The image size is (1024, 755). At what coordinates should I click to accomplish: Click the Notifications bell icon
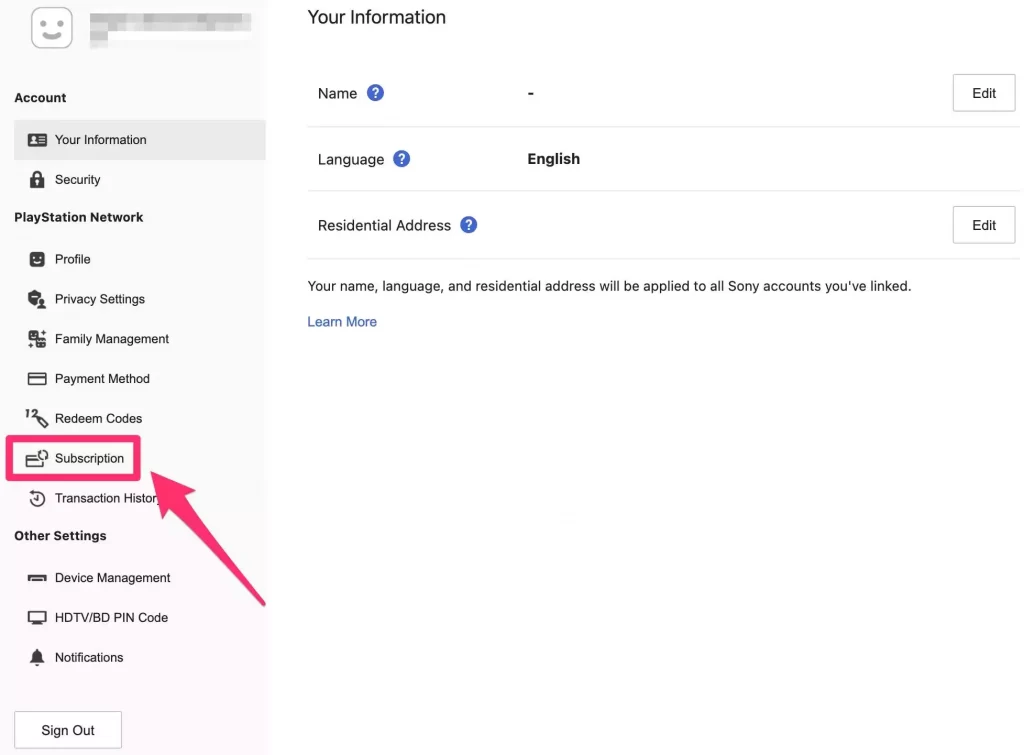pos(37,657)
